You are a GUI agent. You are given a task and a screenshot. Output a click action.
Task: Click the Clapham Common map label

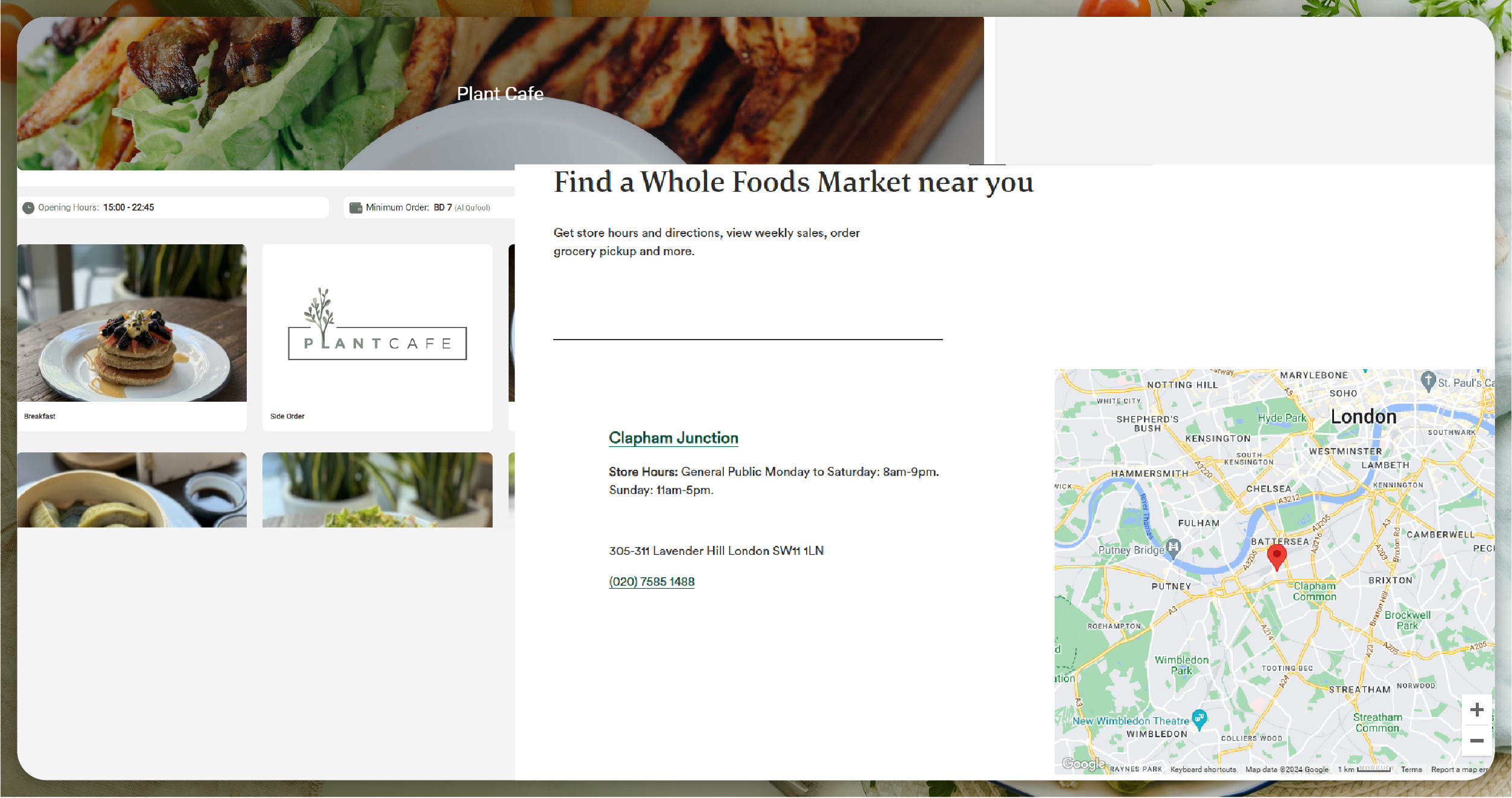point(1315,591)
